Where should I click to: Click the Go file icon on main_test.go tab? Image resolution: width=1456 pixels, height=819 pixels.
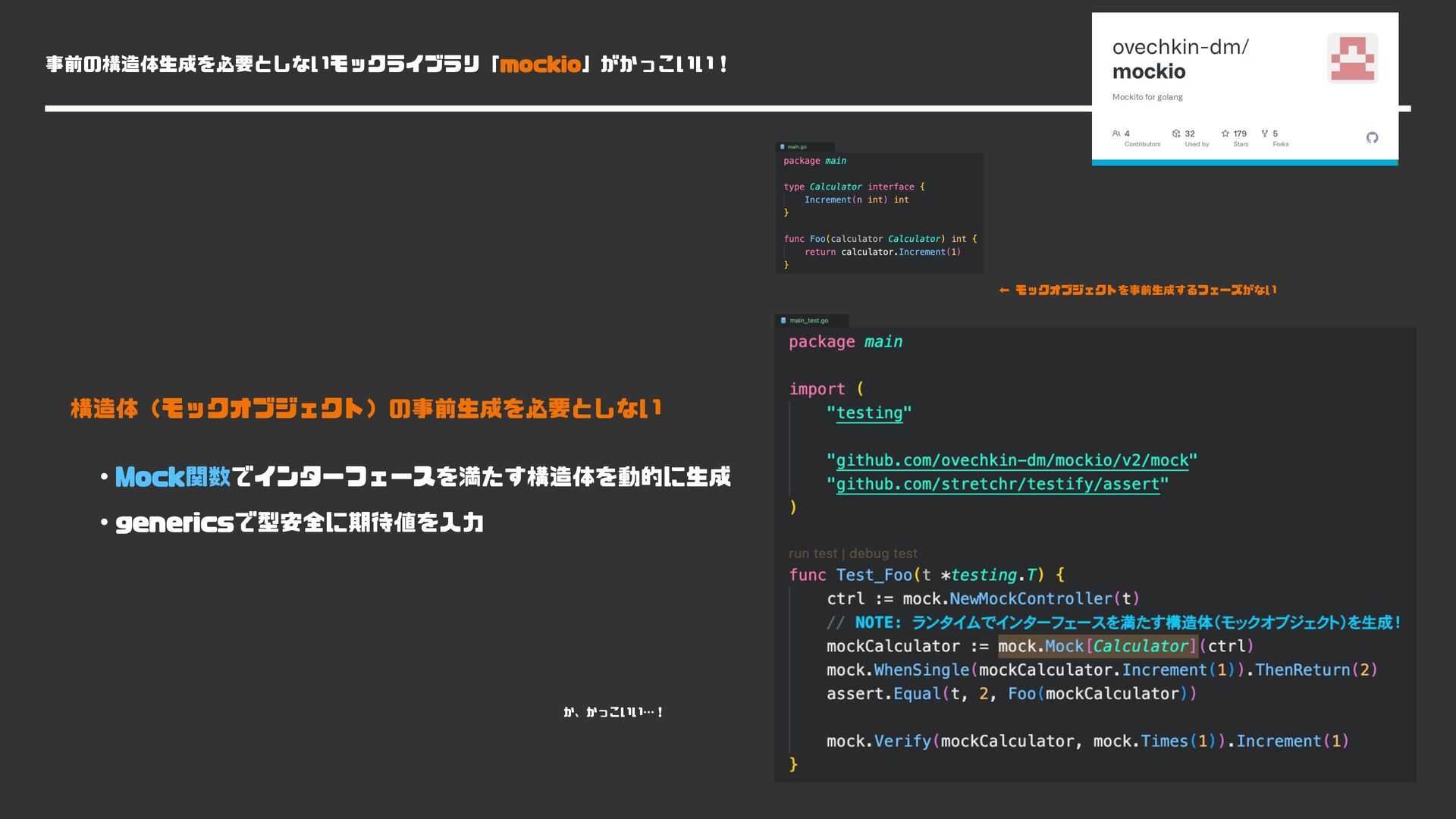coord(783,321)
